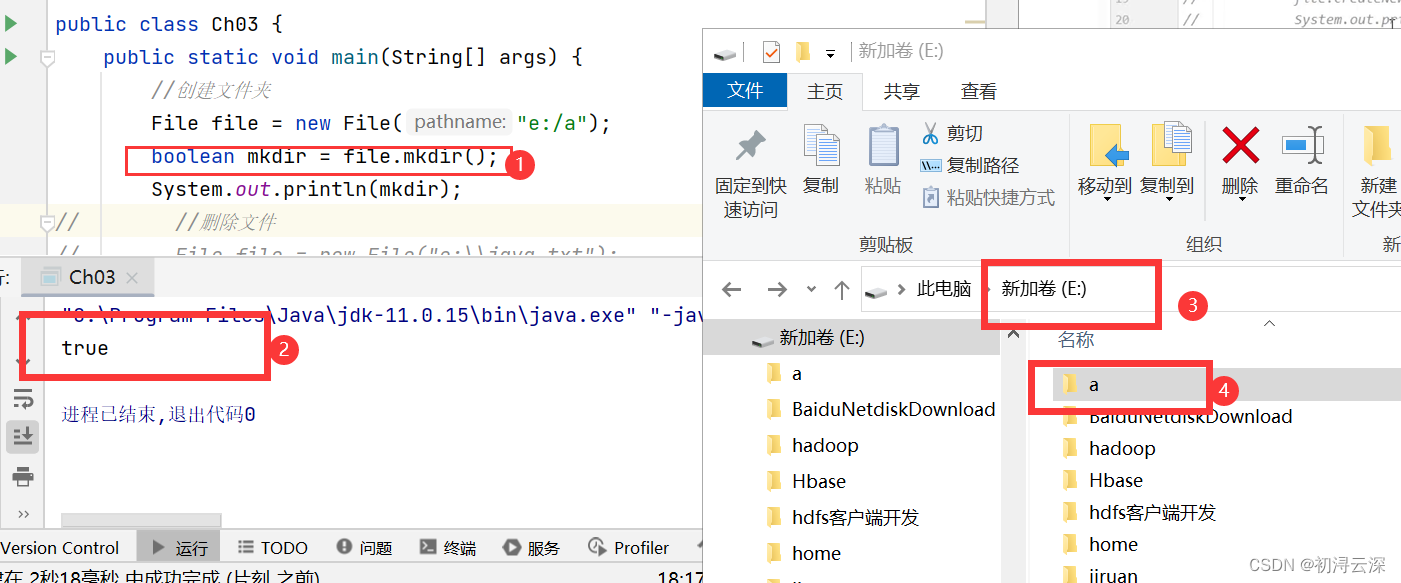Switch to the 查看 ribbon tab
The height and width of the screenshot is (583, 1401).
978,91
